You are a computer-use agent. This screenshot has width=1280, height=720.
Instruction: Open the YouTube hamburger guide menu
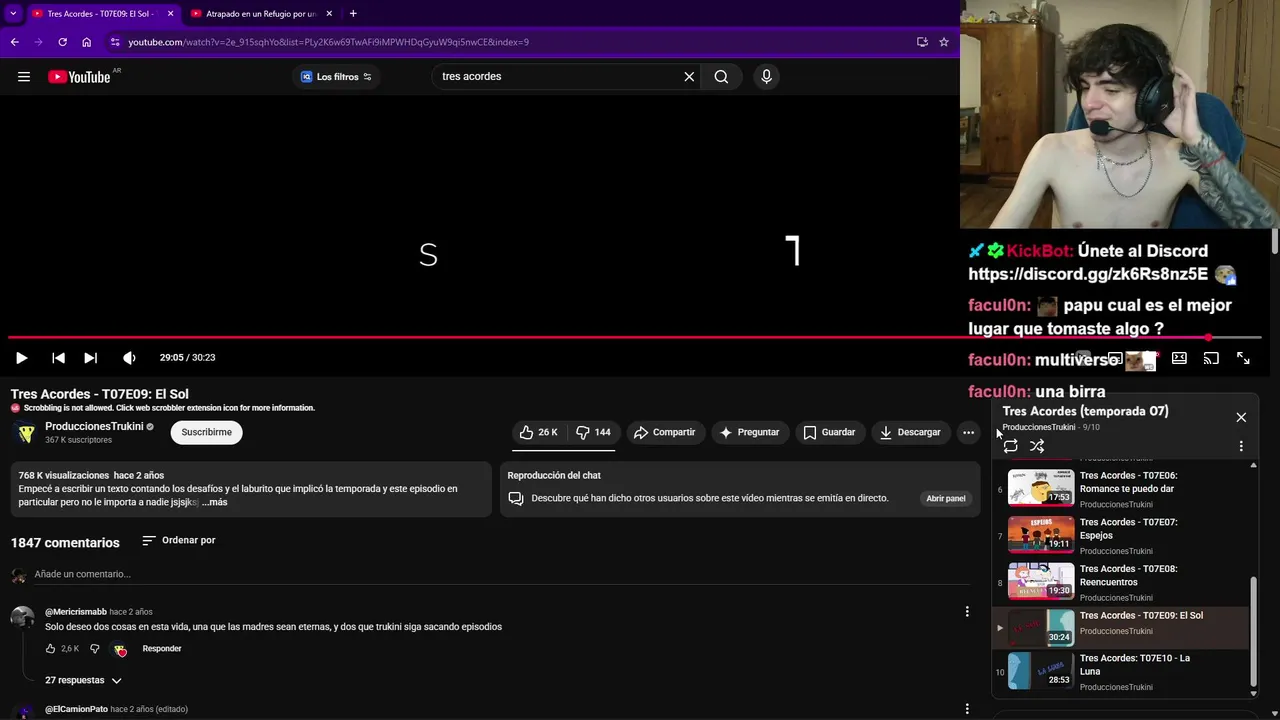coord(24,77)
